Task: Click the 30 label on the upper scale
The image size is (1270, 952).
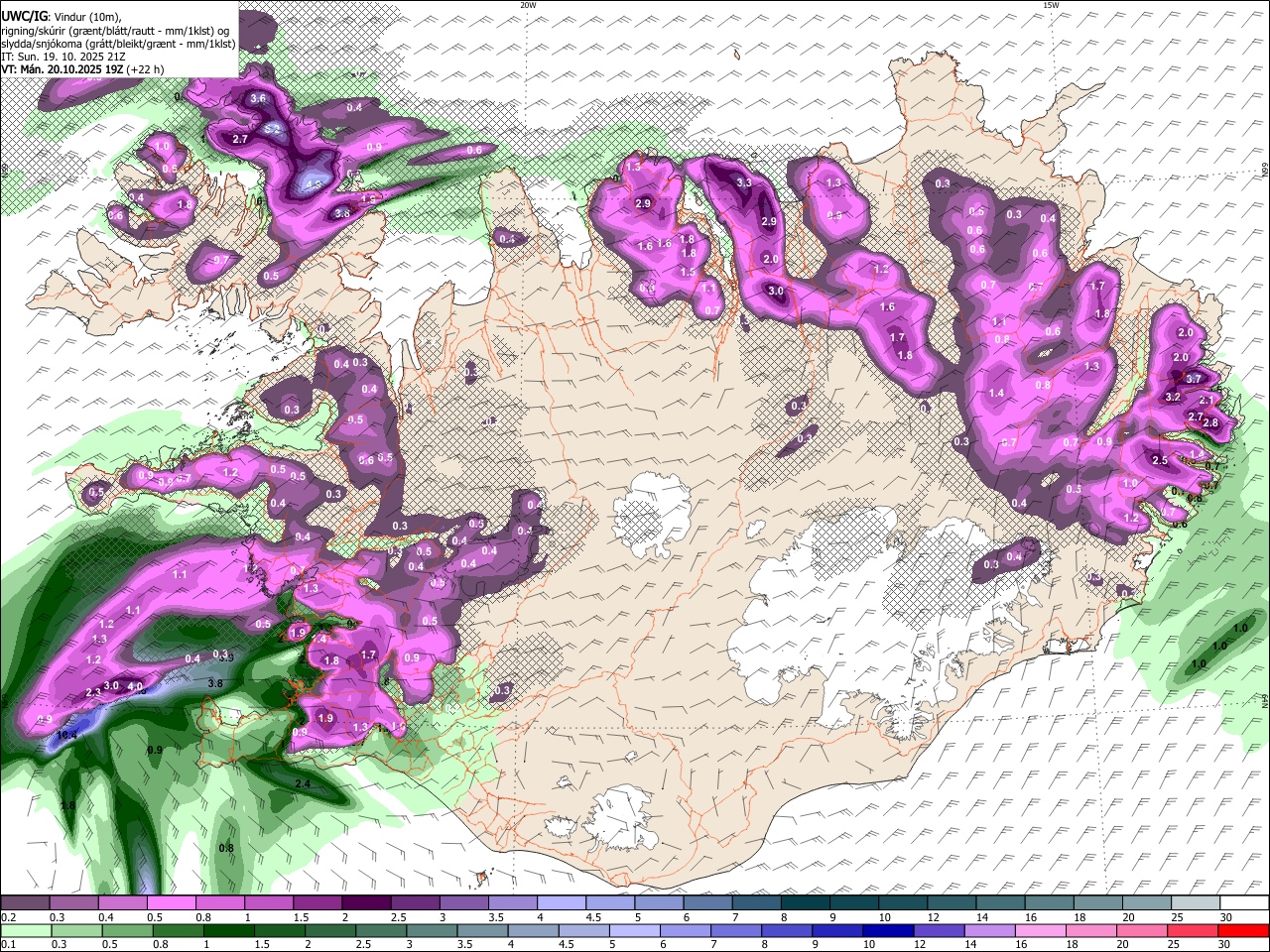Action: coord(1225,917)
